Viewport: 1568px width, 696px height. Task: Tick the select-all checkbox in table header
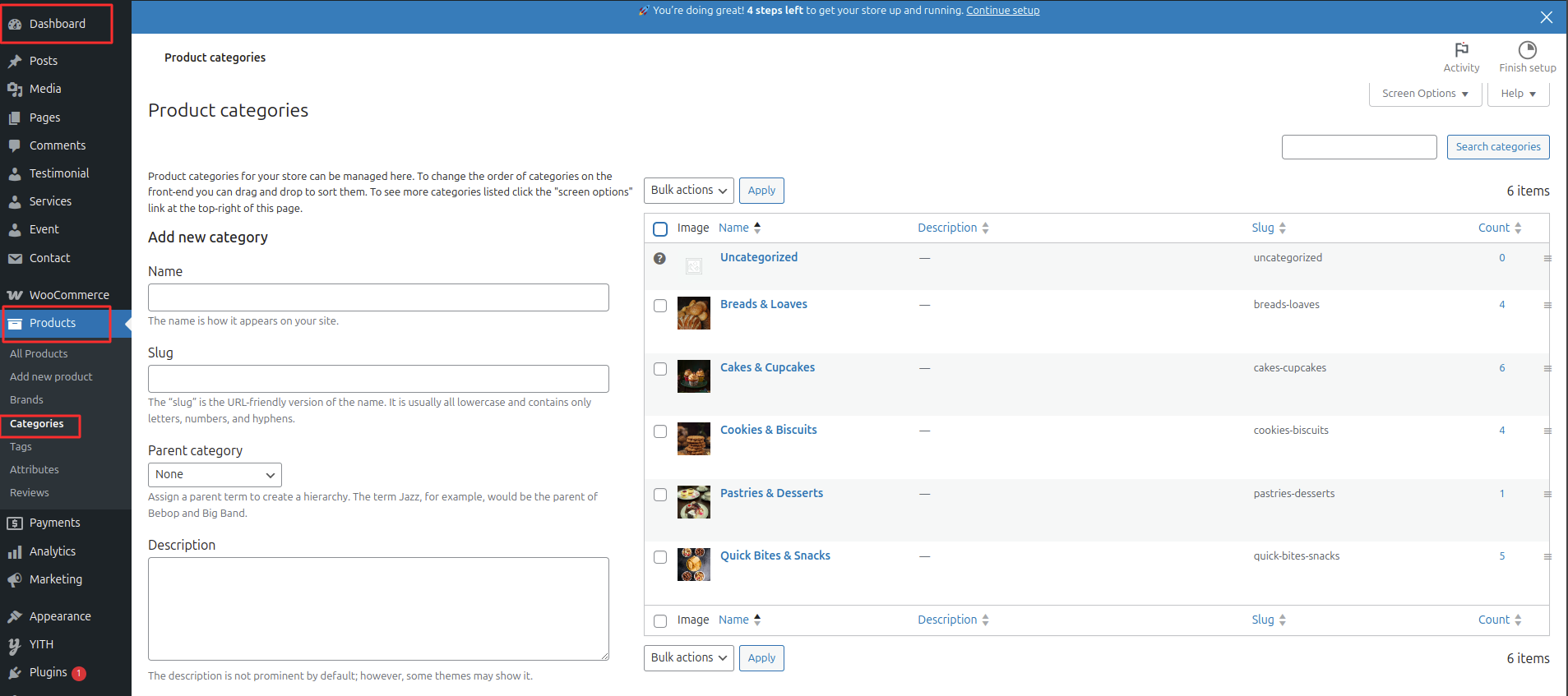pos(660,229)
